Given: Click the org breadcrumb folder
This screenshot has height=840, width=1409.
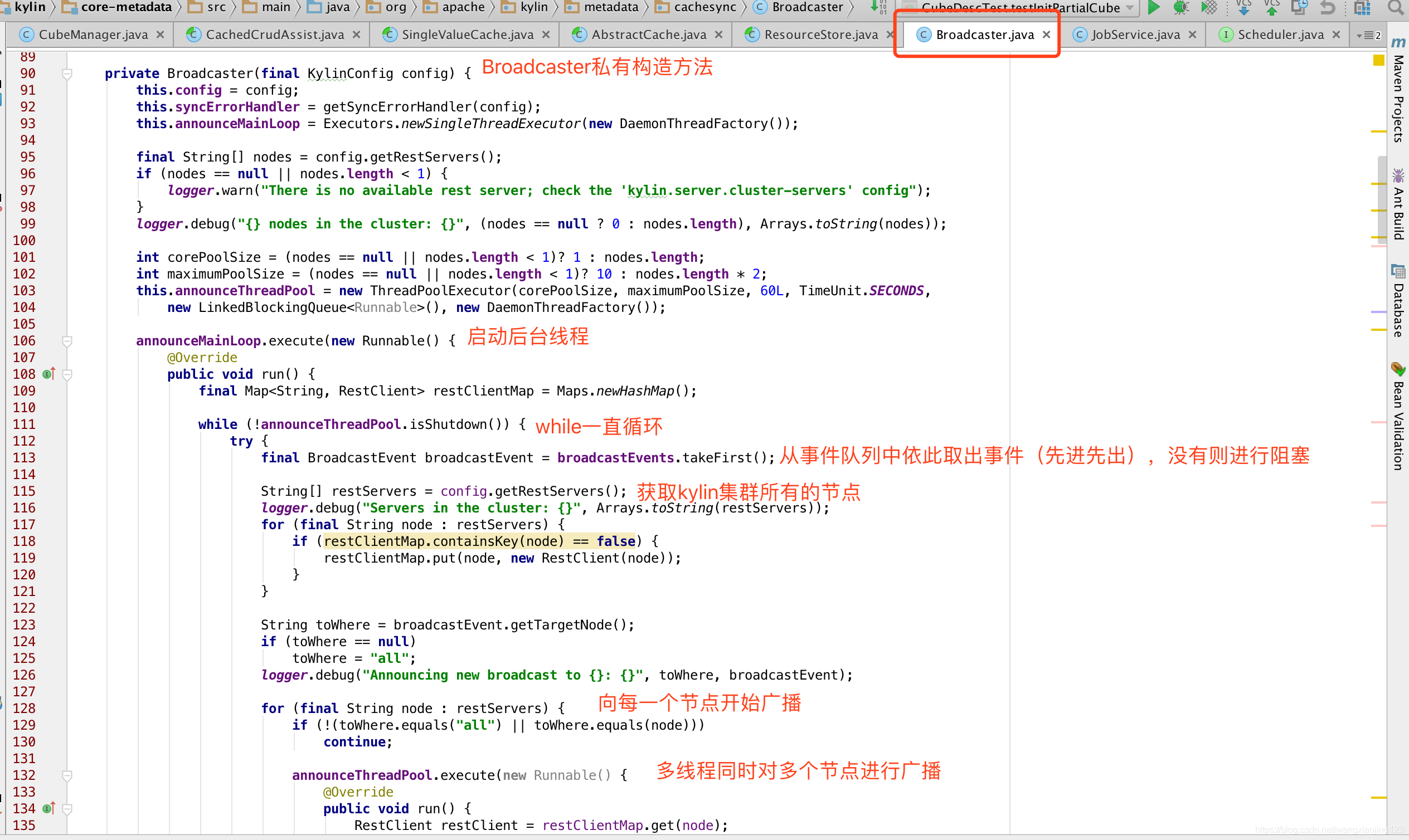Looking at the screenshot, I should (x=387, y=7).
